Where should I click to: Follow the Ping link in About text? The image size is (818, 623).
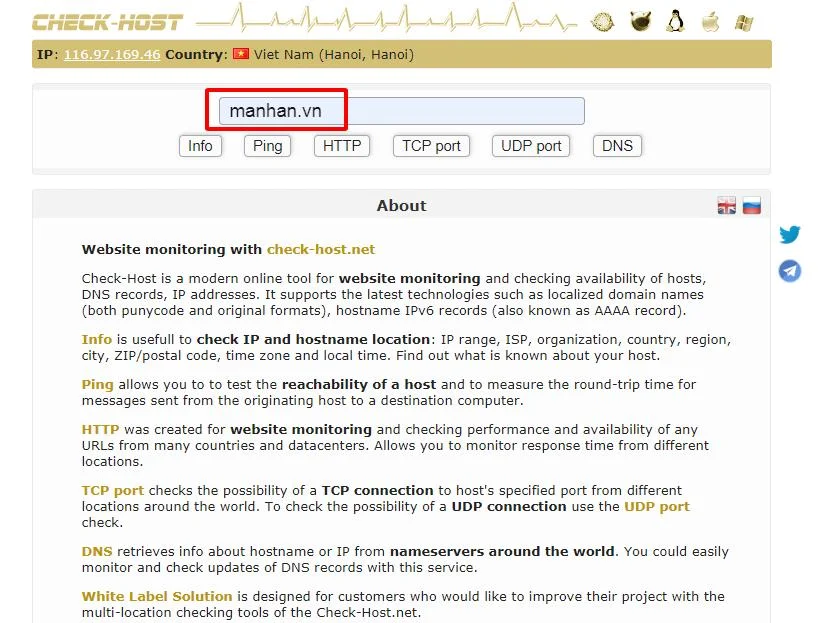97,385
